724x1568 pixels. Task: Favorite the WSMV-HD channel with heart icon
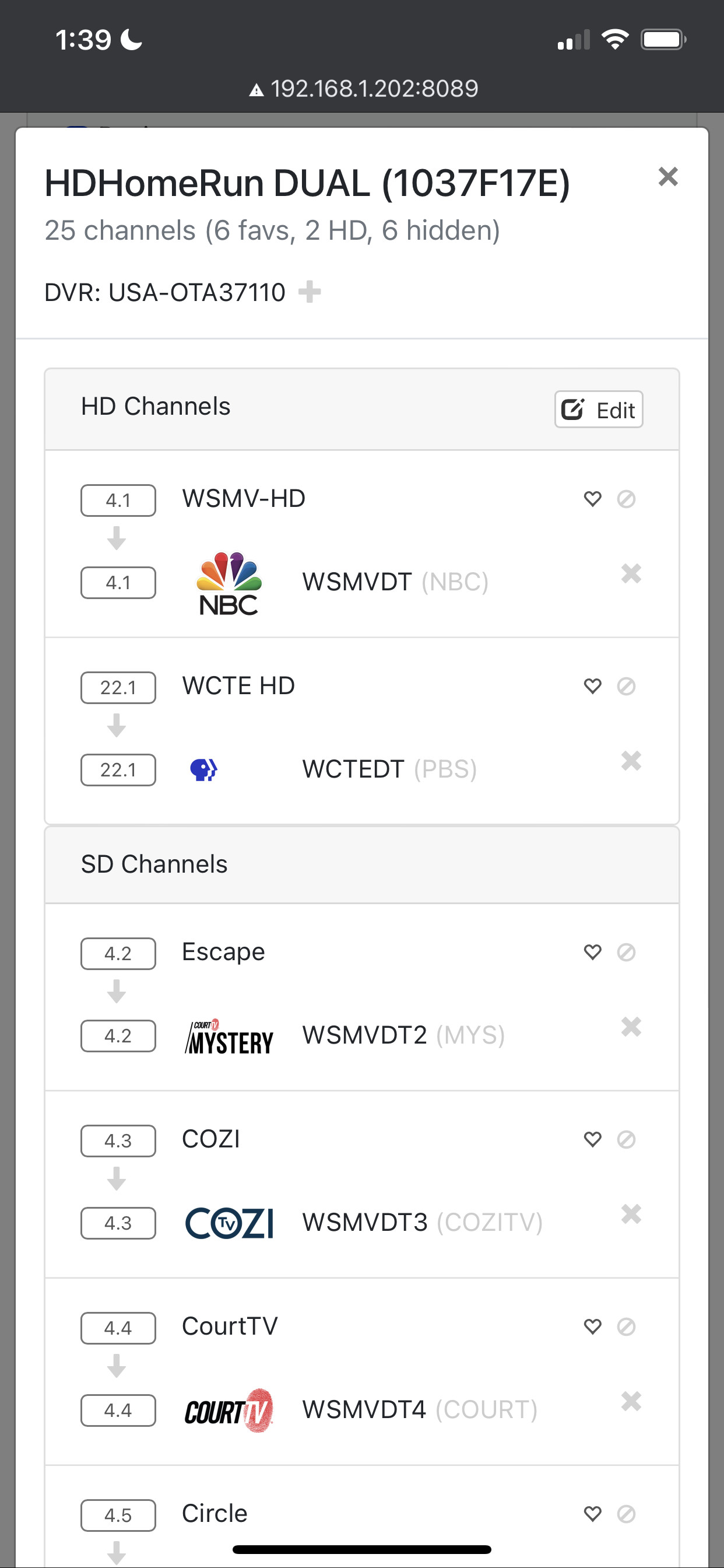(592, 499)
